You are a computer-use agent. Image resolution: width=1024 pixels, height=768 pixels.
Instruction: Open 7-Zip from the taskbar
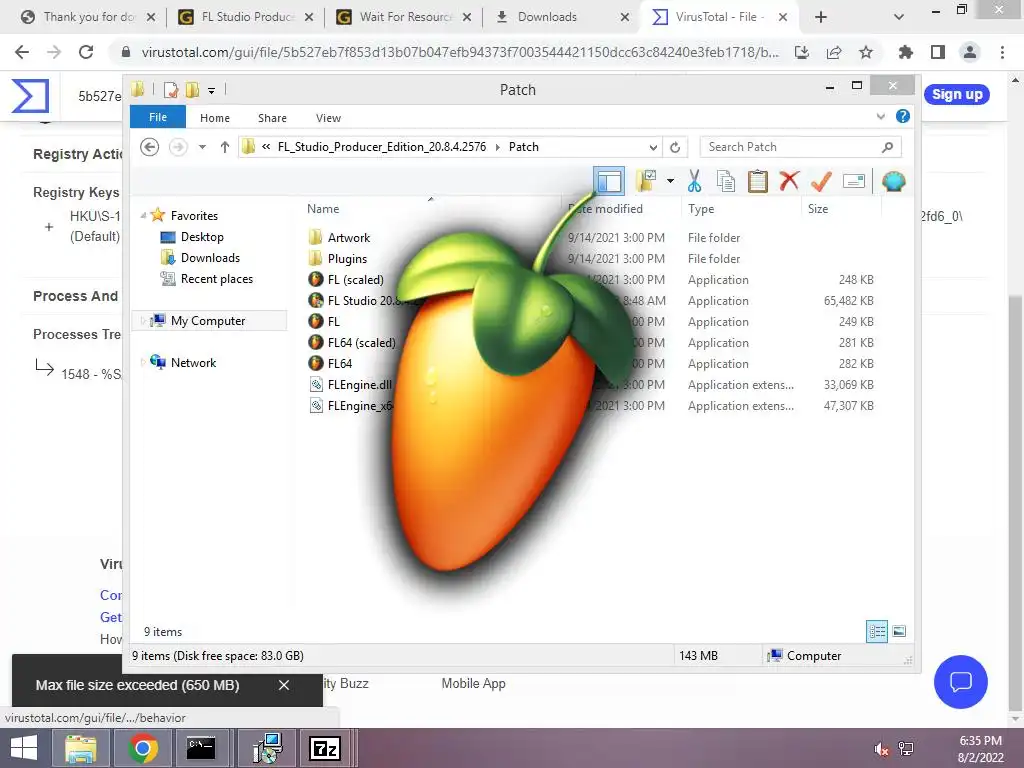(x=325, y=748)
